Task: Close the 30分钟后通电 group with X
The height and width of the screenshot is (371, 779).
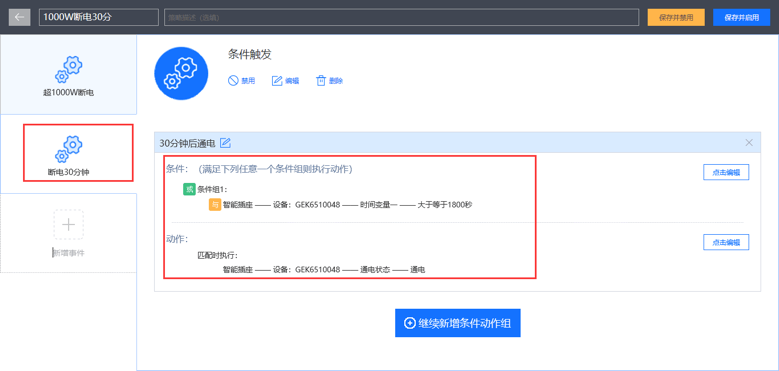Action: point(749,143)
